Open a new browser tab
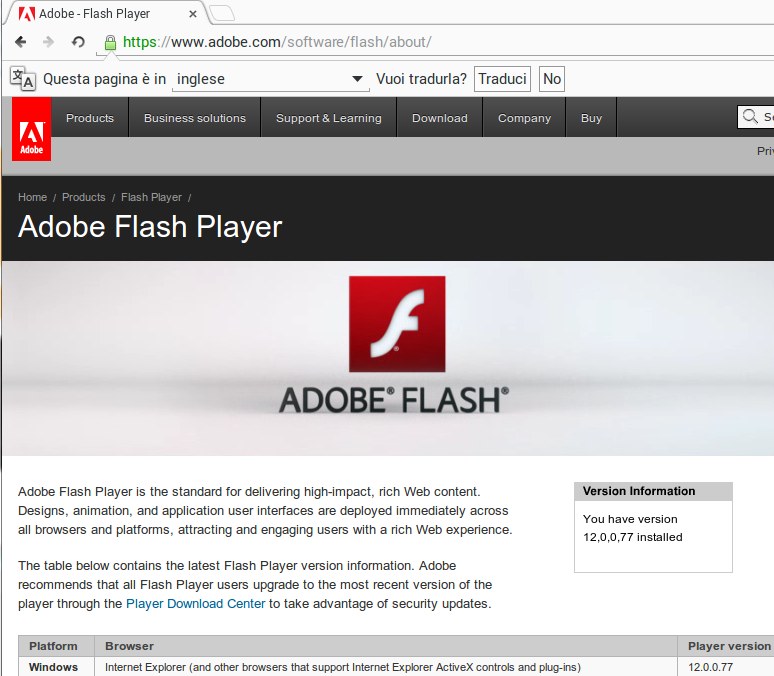 click(x=222, y=13)
